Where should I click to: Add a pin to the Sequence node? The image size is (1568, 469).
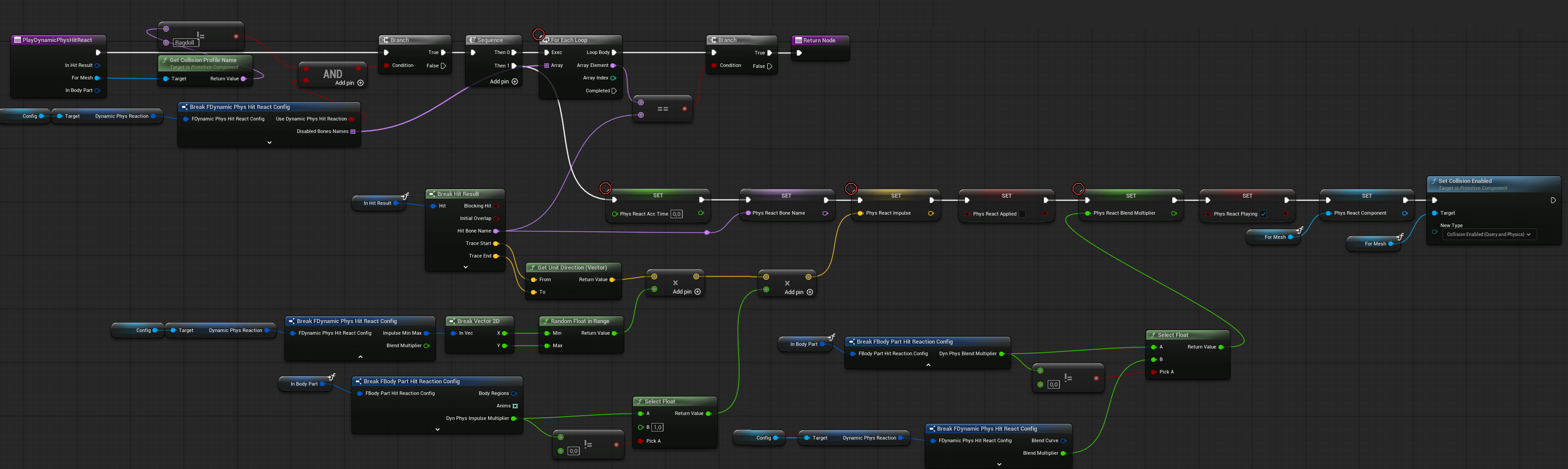click(514, 82)
